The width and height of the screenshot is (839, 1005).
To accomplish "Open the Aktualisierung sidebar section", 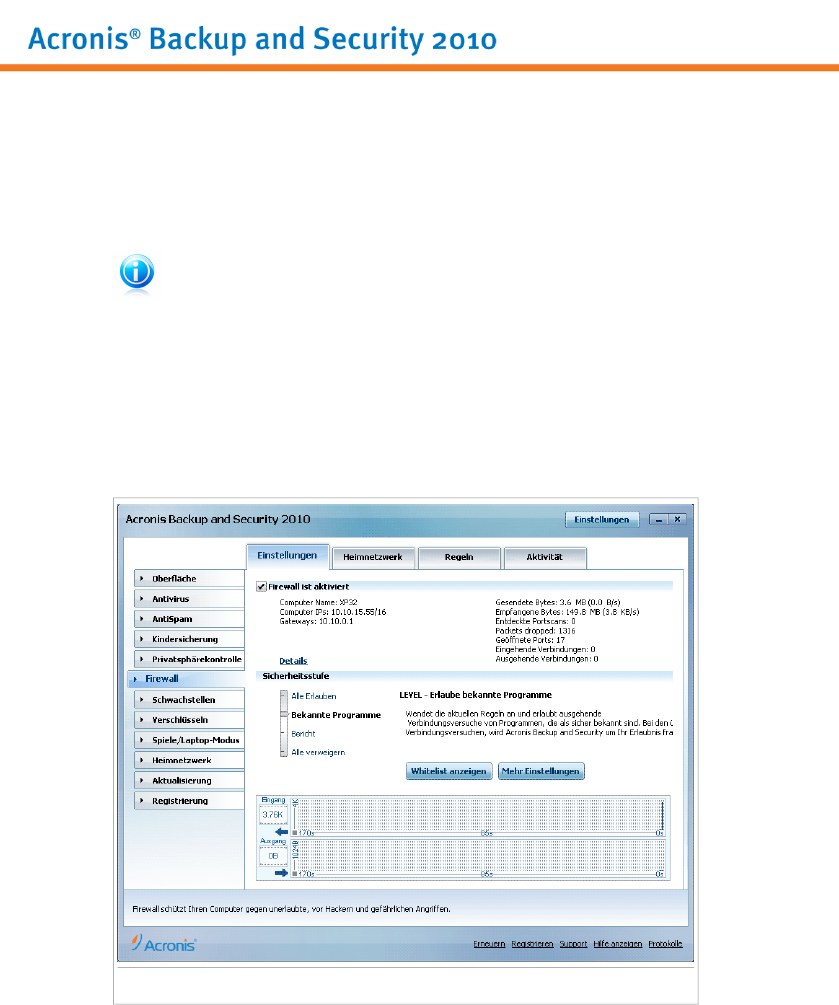I will (x=189, y=780).
